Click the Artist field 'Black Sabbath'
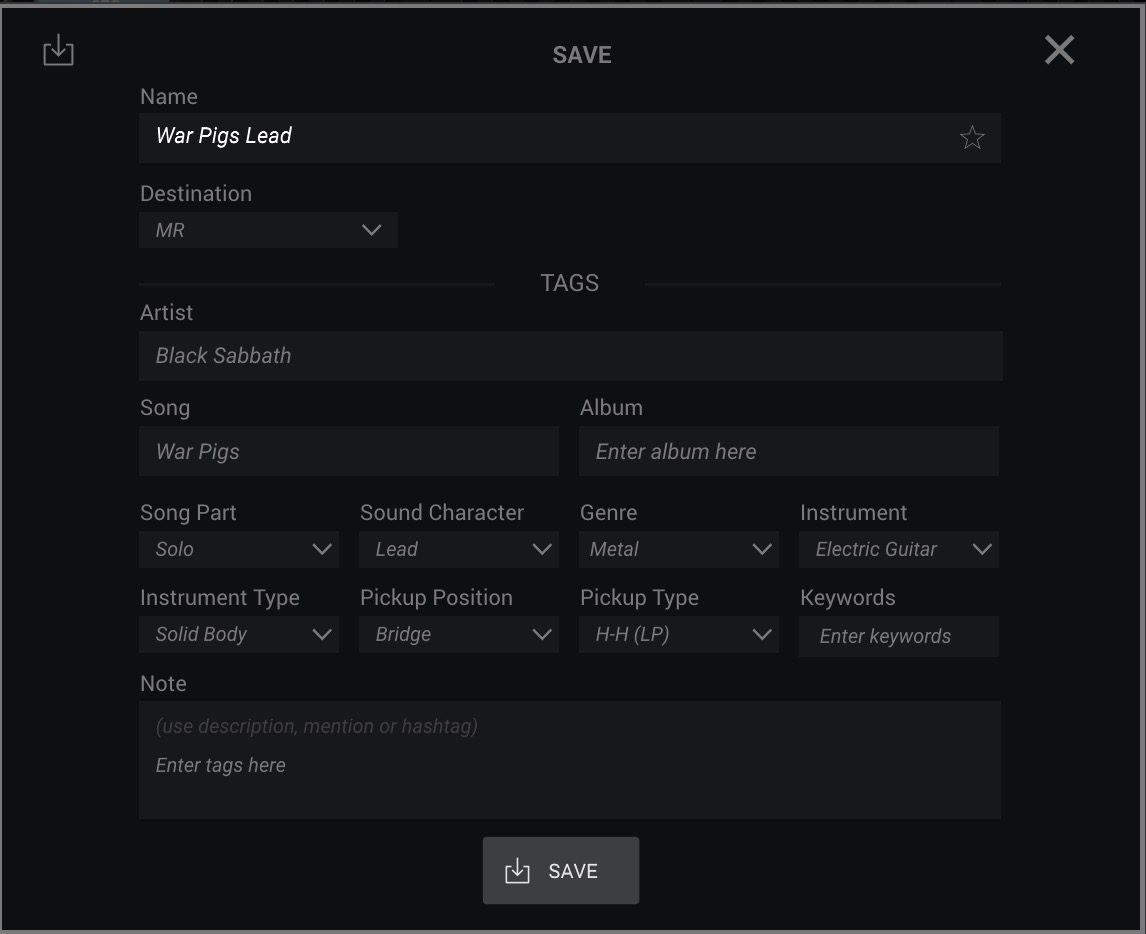The image size is (1146, 934). click(x=570, y=356)
